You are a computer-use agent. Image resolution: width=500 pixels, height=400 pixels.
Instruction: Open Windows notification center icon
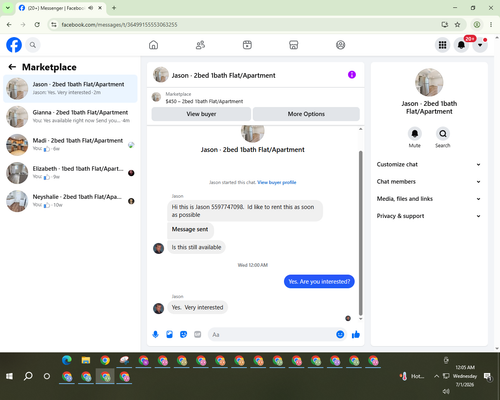[488, 377]
